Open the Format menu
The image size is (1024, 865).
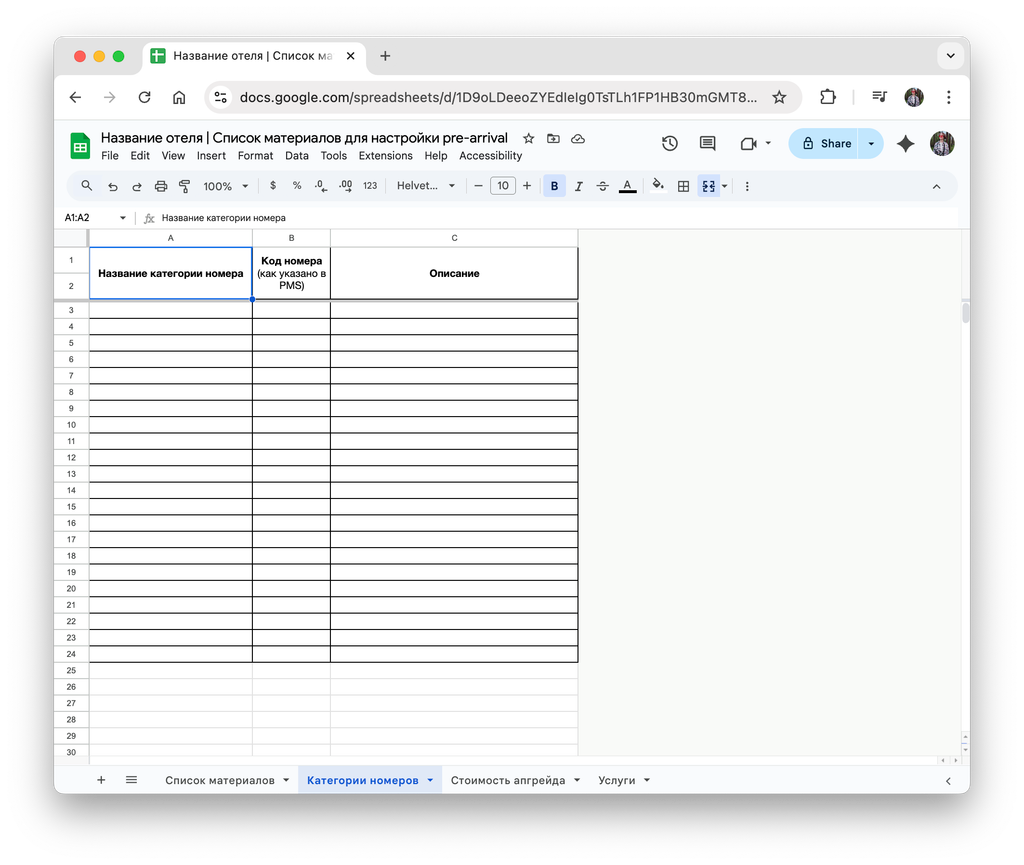(x=255, y=156)
